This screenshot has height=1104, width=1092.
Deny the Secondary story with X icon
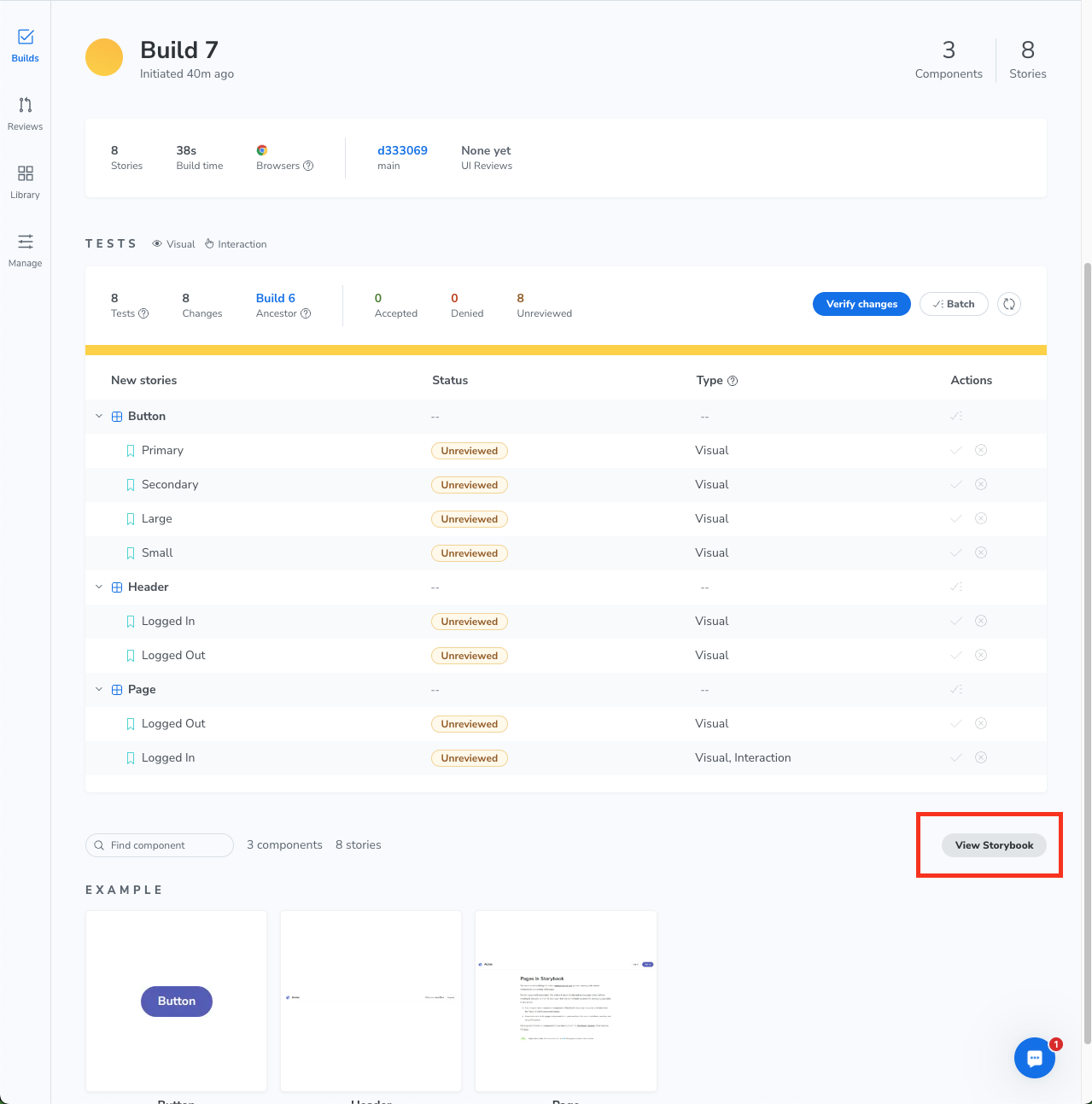981,484
